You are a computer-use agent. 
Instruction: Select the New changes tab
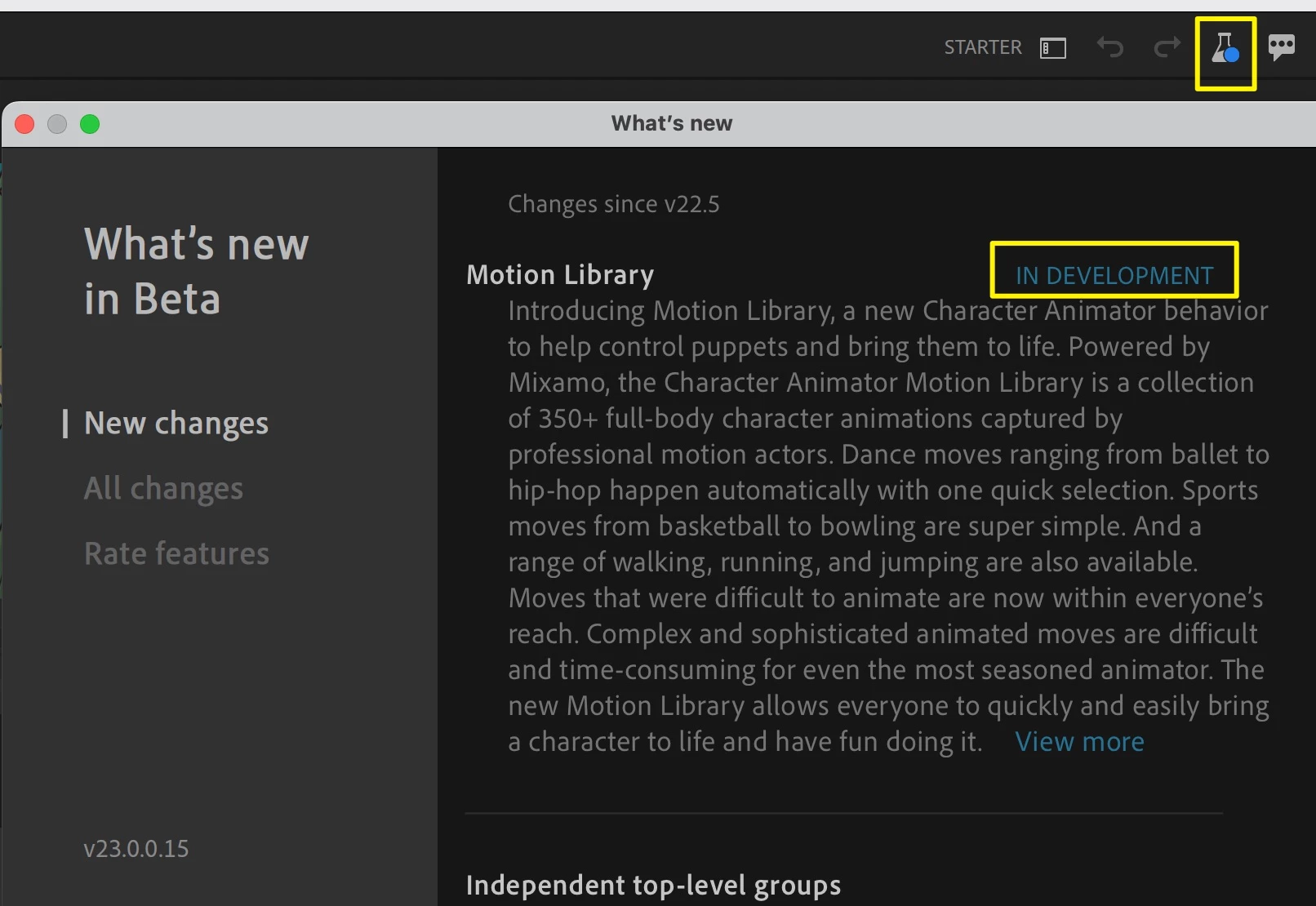coord(176,424)
